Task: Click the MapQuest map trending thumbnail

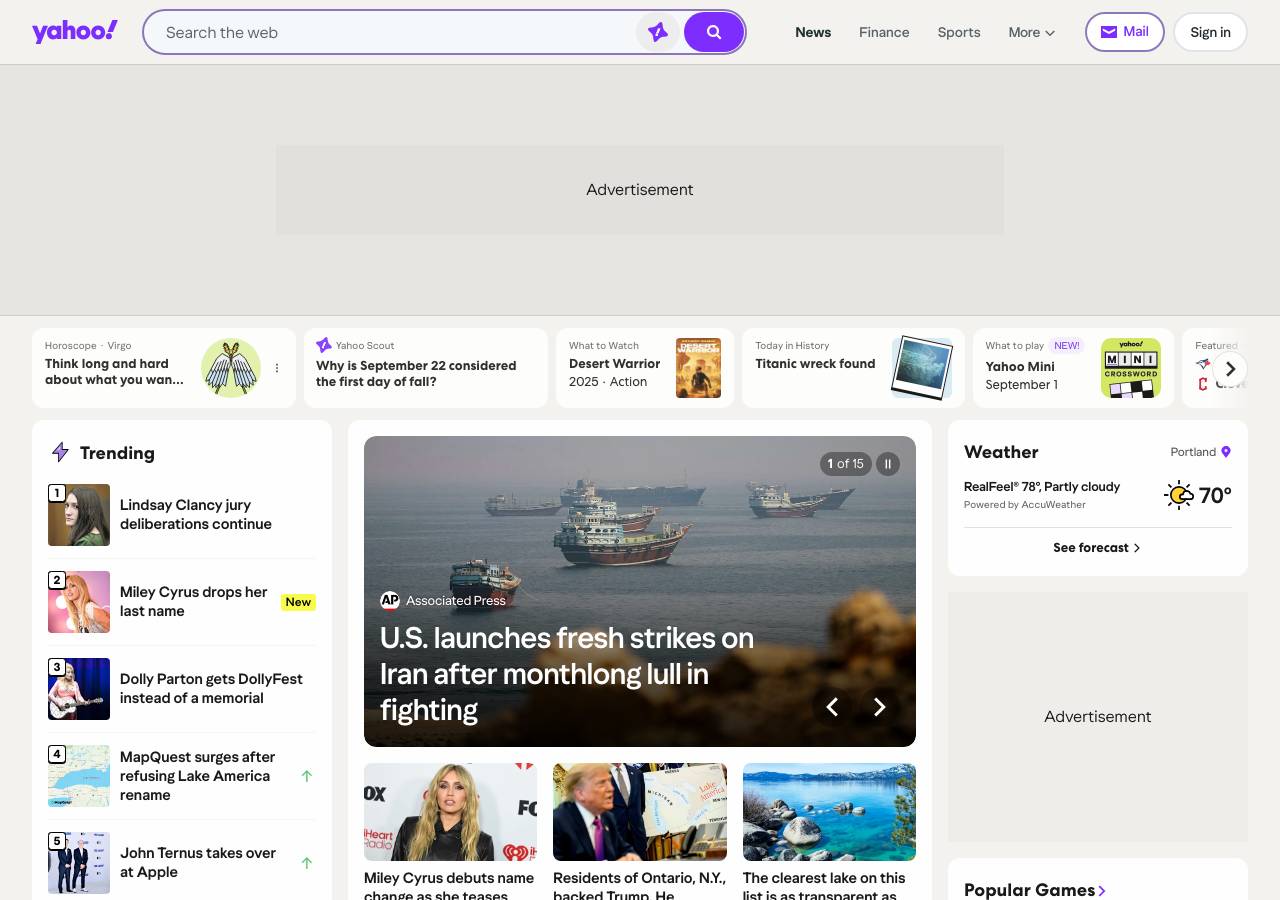Action: pyautogui.click(x=79, y=776)
